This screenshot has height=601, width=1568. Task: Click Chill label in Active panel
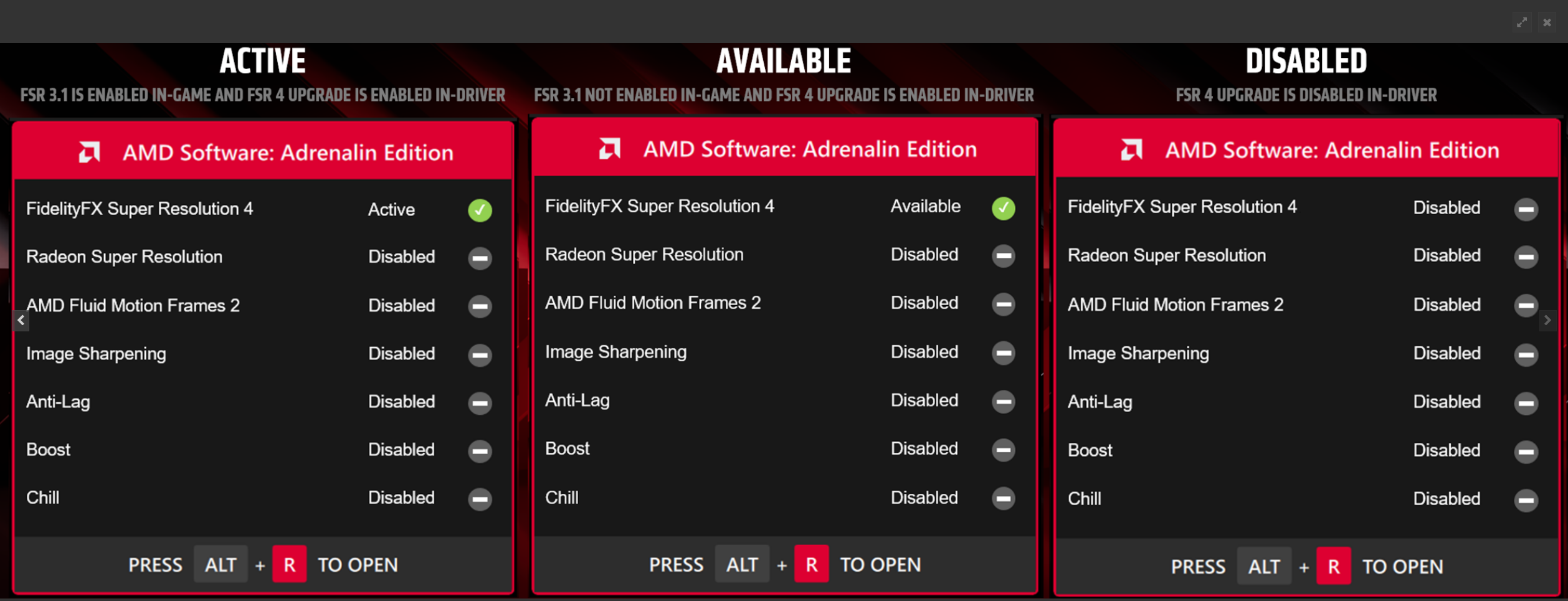[42, 498]
